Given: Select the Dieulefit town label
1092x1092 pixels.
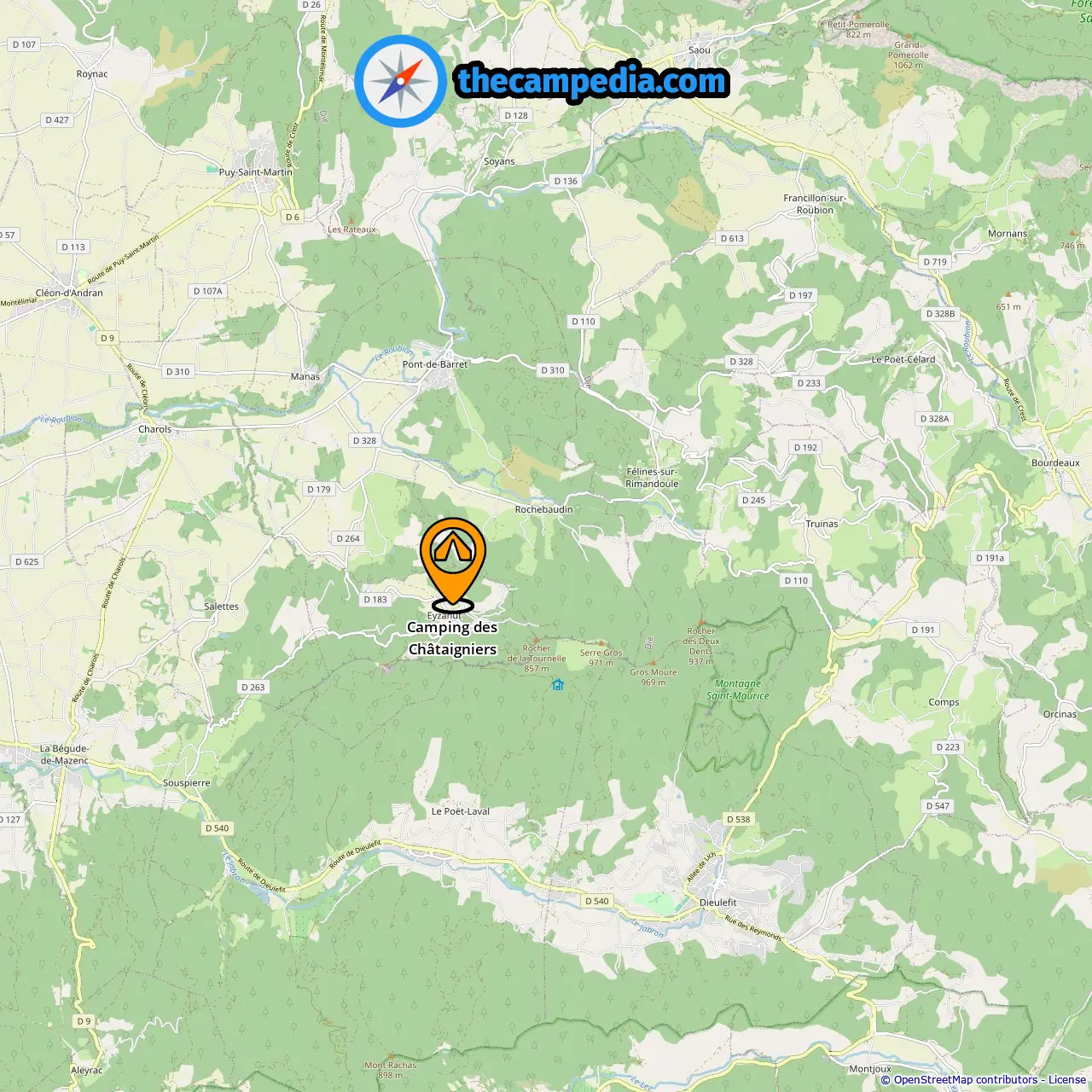Looking at the screenshot, I should tap(717, 903).
